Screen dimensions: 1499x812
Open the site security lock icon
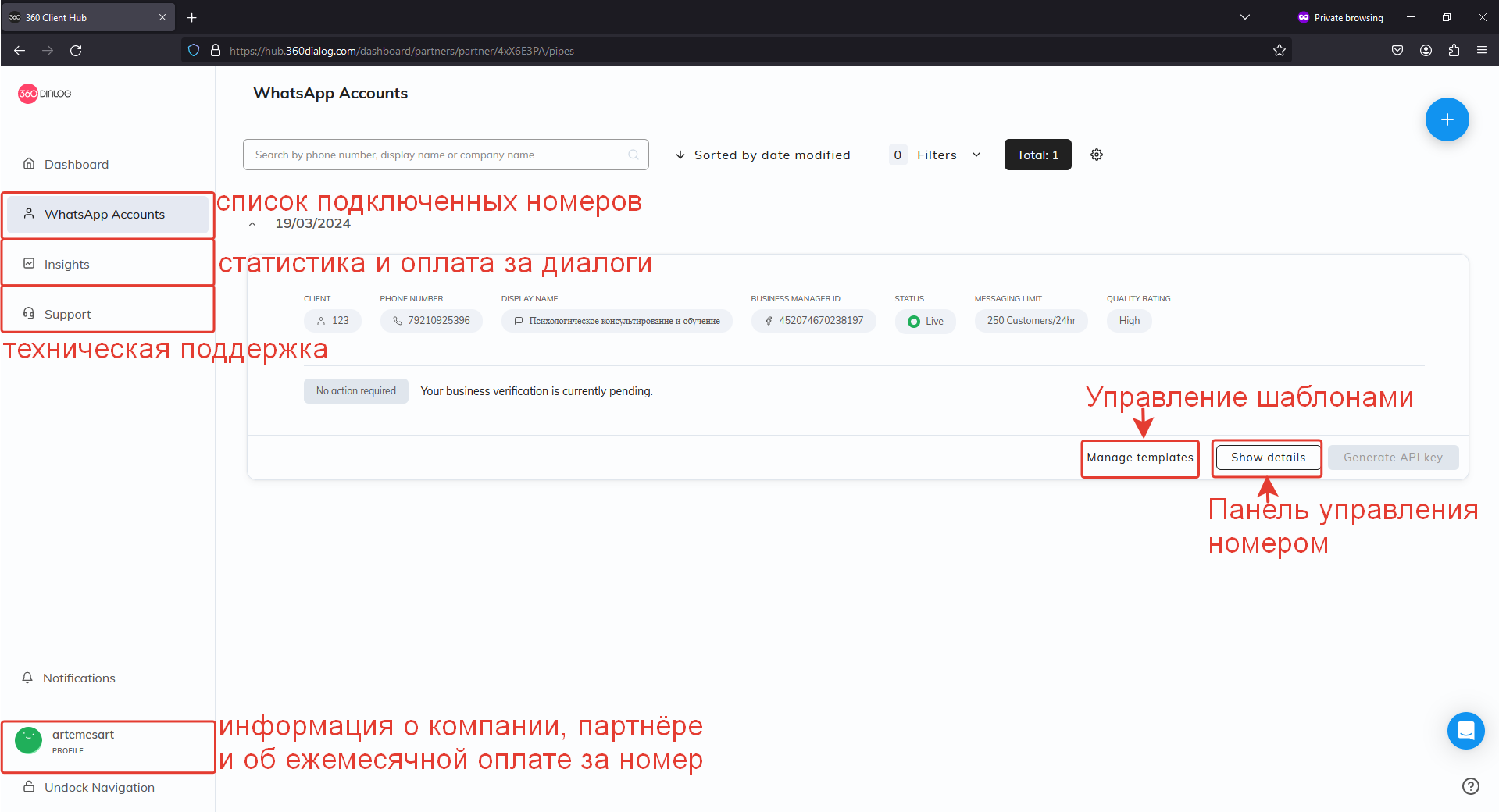pyautogui.click(x=216, y=51)
